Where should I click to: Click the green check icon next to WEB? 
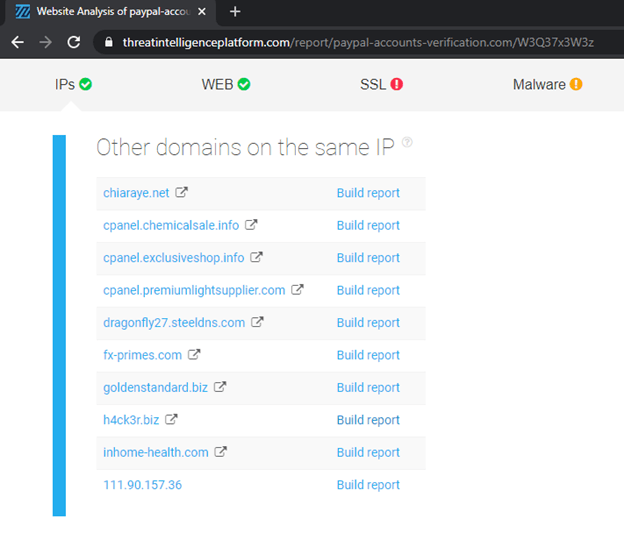tap(244, 84)
